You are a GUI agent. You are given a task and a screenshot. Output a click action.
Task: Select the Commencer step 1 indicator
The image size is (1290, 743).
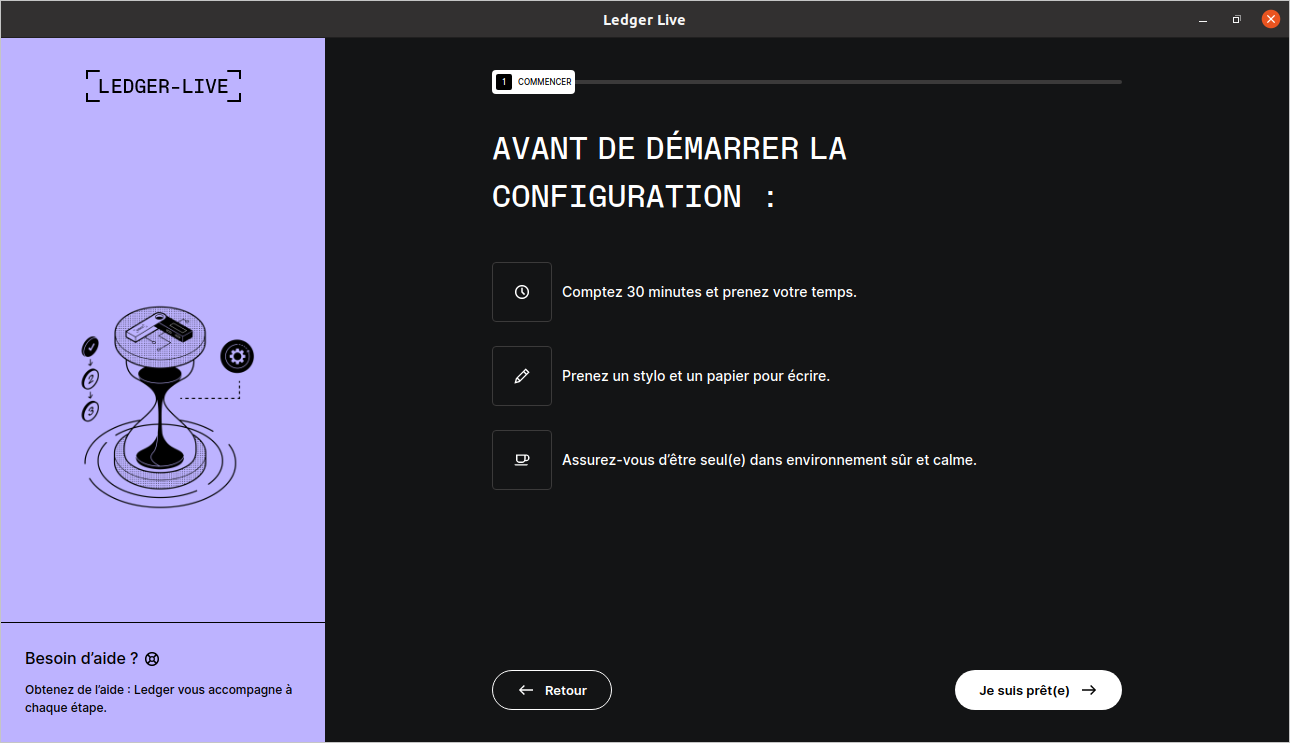533,82
